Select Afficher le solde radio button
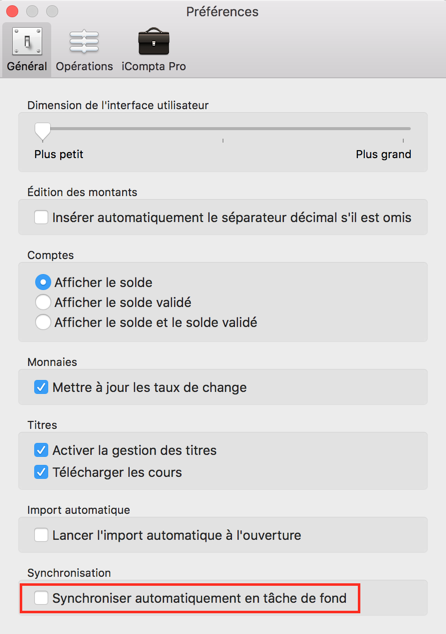Viewport: 446px width, 634px height. 43,282
